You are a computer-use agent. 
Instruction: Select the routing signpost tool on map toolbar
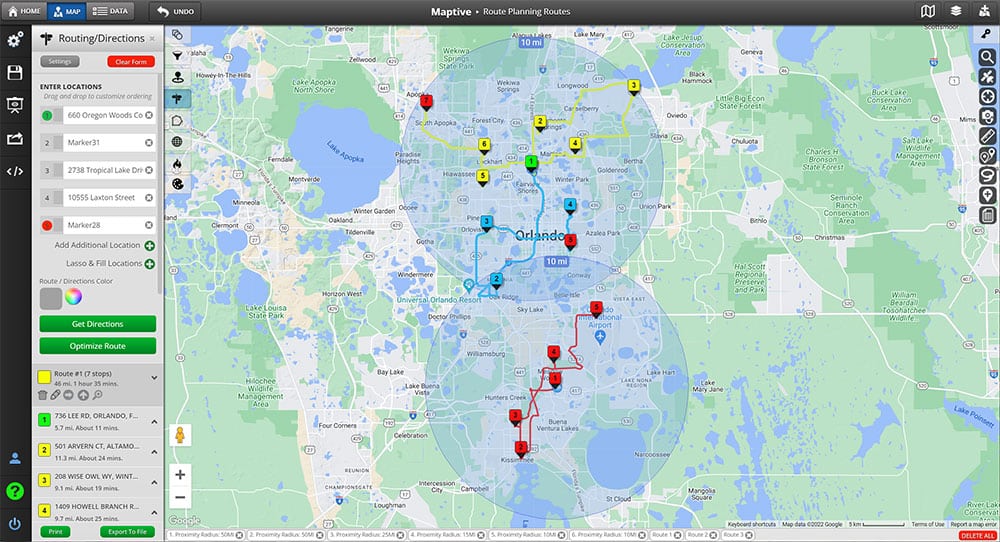tap(178, 99)
